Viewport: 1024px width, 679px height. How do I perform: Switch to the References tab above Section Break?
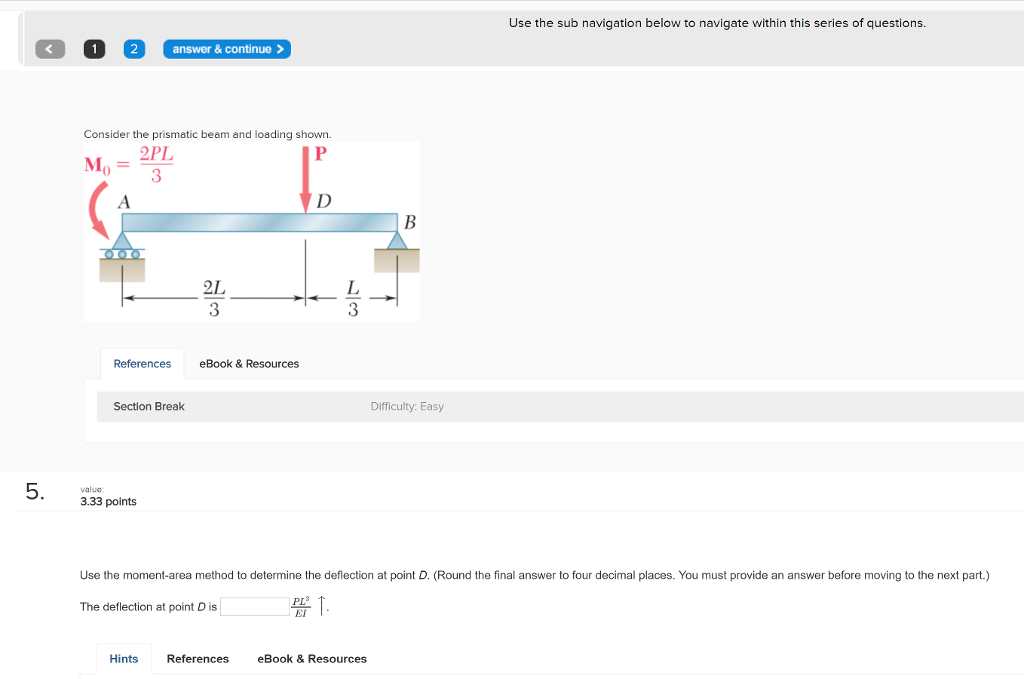pyautogui.click(x=142, y=364)
